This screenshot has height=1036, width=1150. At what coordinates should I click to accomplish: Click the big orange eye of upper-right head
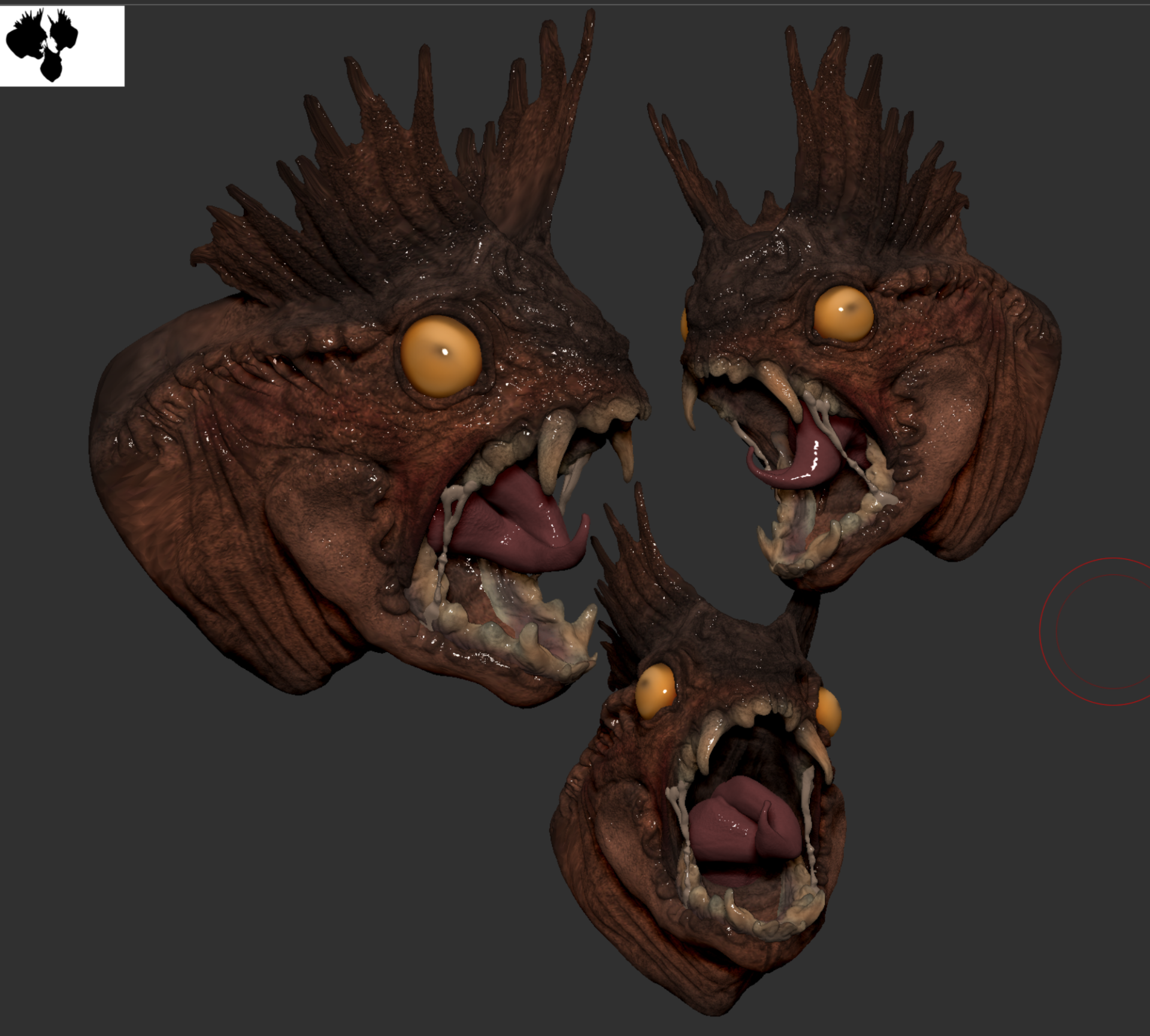[x=843, y=315]
